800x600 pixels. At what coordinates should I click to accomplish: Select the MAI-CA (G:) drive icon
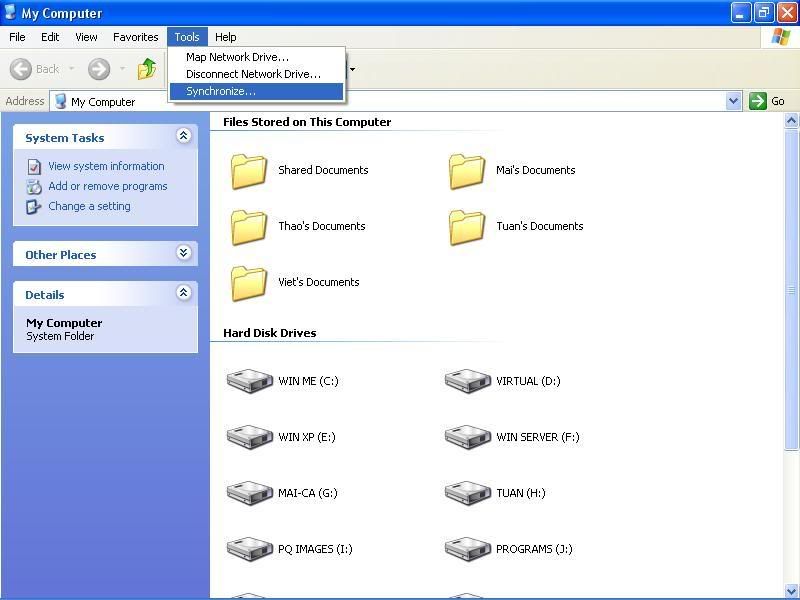(x=249, y=493)
